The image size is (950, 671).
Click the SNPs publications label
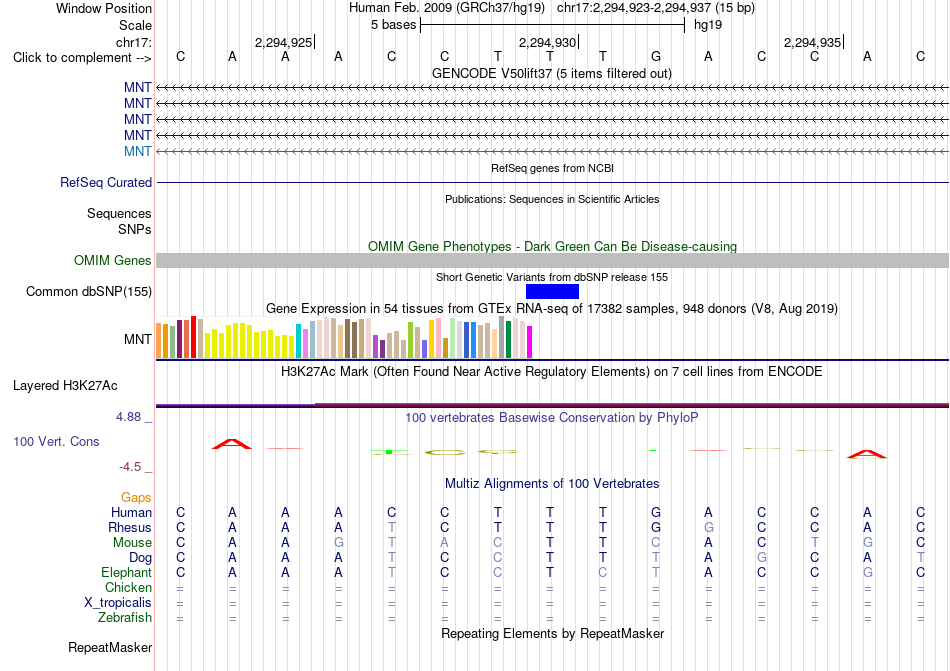[135, 230]
